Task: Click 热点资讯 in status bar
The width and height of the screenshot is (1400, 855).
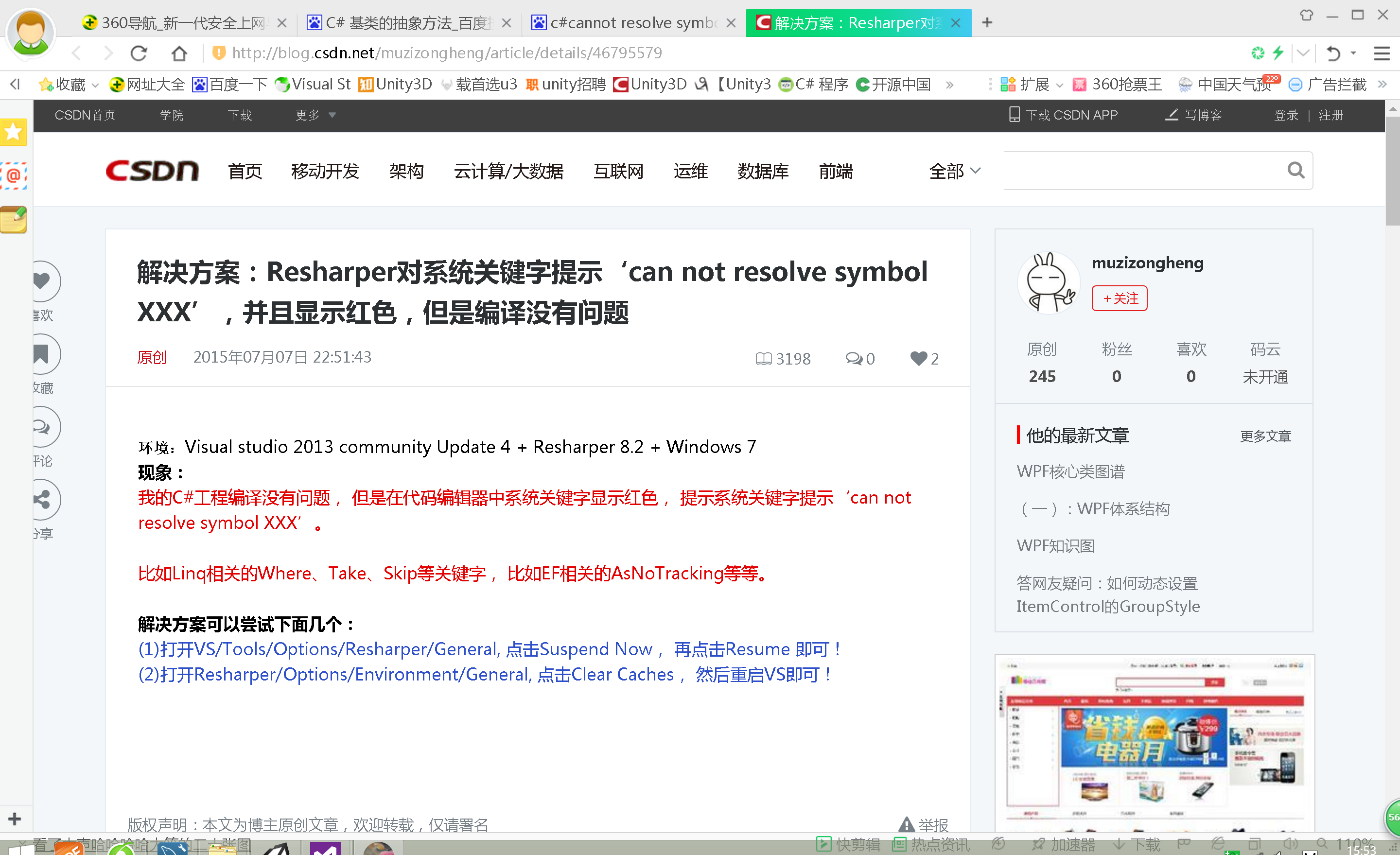Action: [x=931, y=845]
